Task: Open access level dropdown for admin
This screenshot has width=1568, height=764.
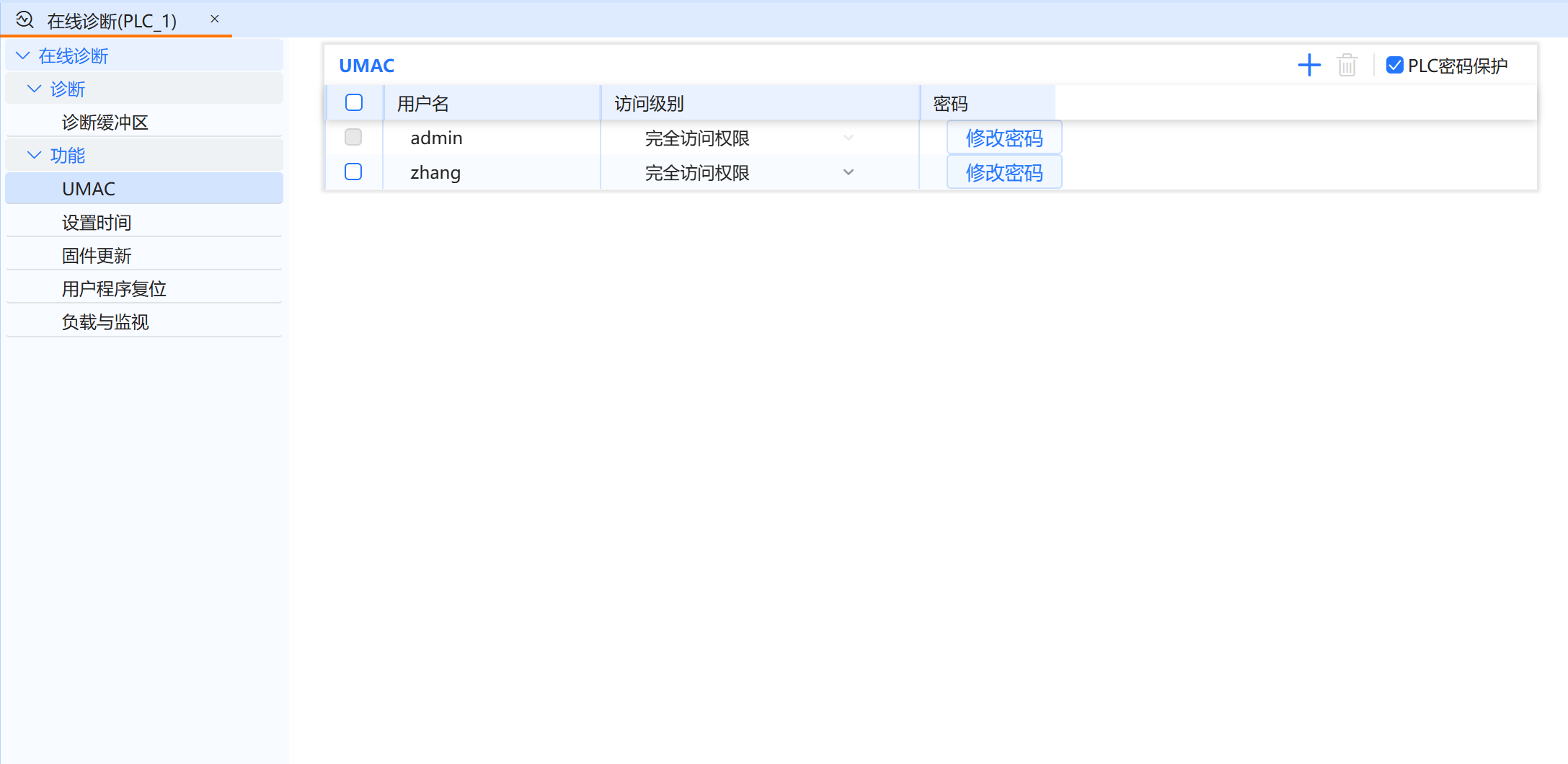Action: [848, 138]
